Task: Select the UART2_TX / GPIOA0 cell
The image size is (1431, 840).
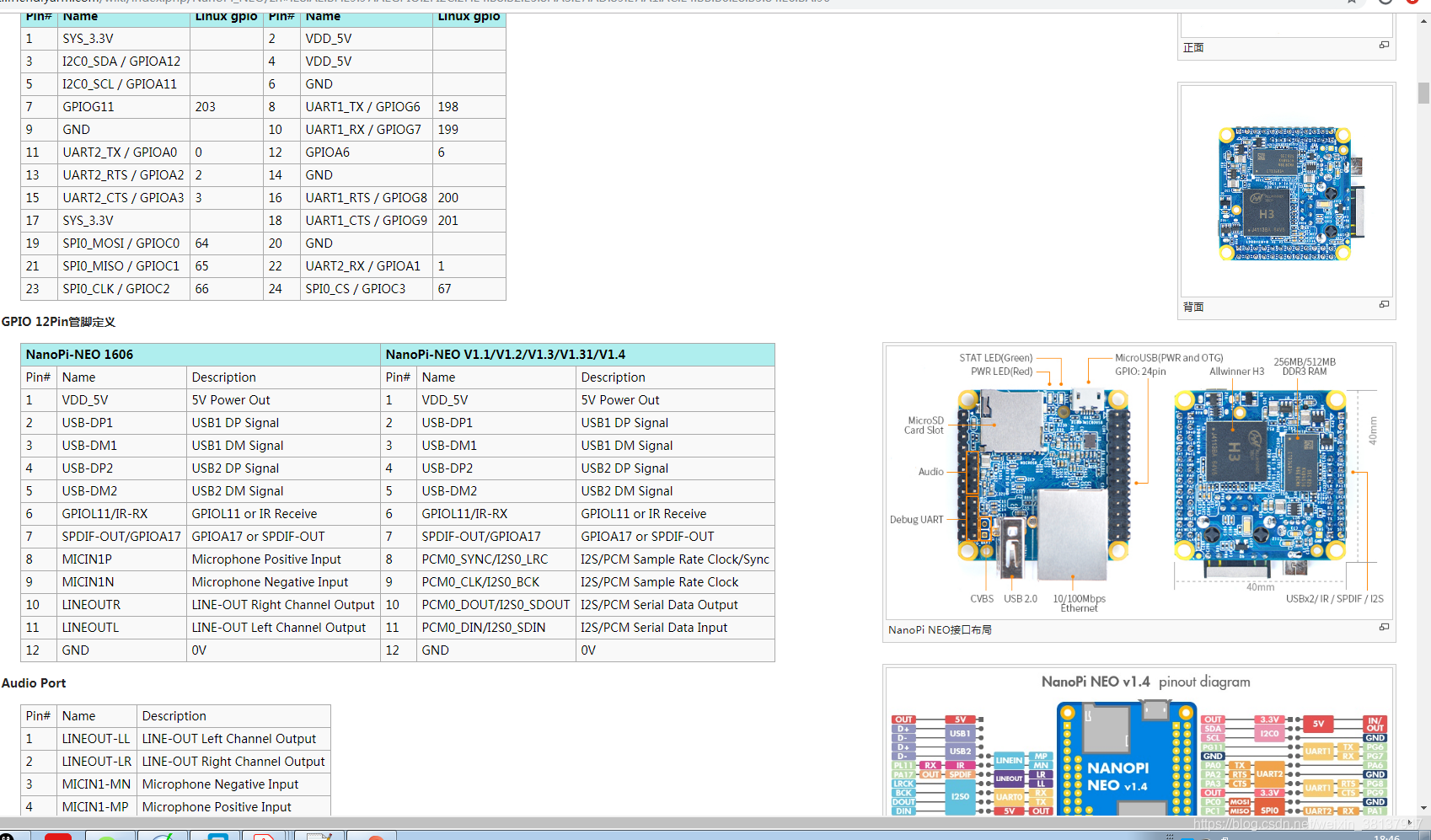Action: coord(123,152)
